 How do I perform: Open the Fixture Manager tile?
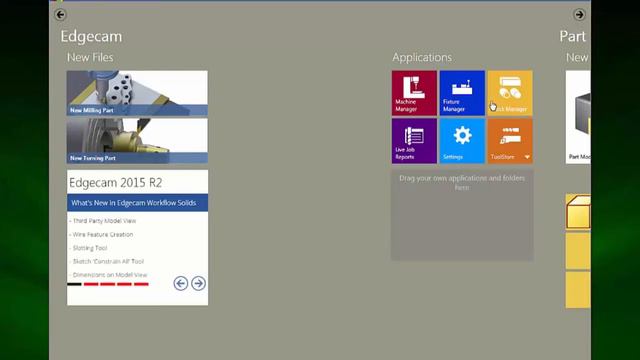point(462,93)
